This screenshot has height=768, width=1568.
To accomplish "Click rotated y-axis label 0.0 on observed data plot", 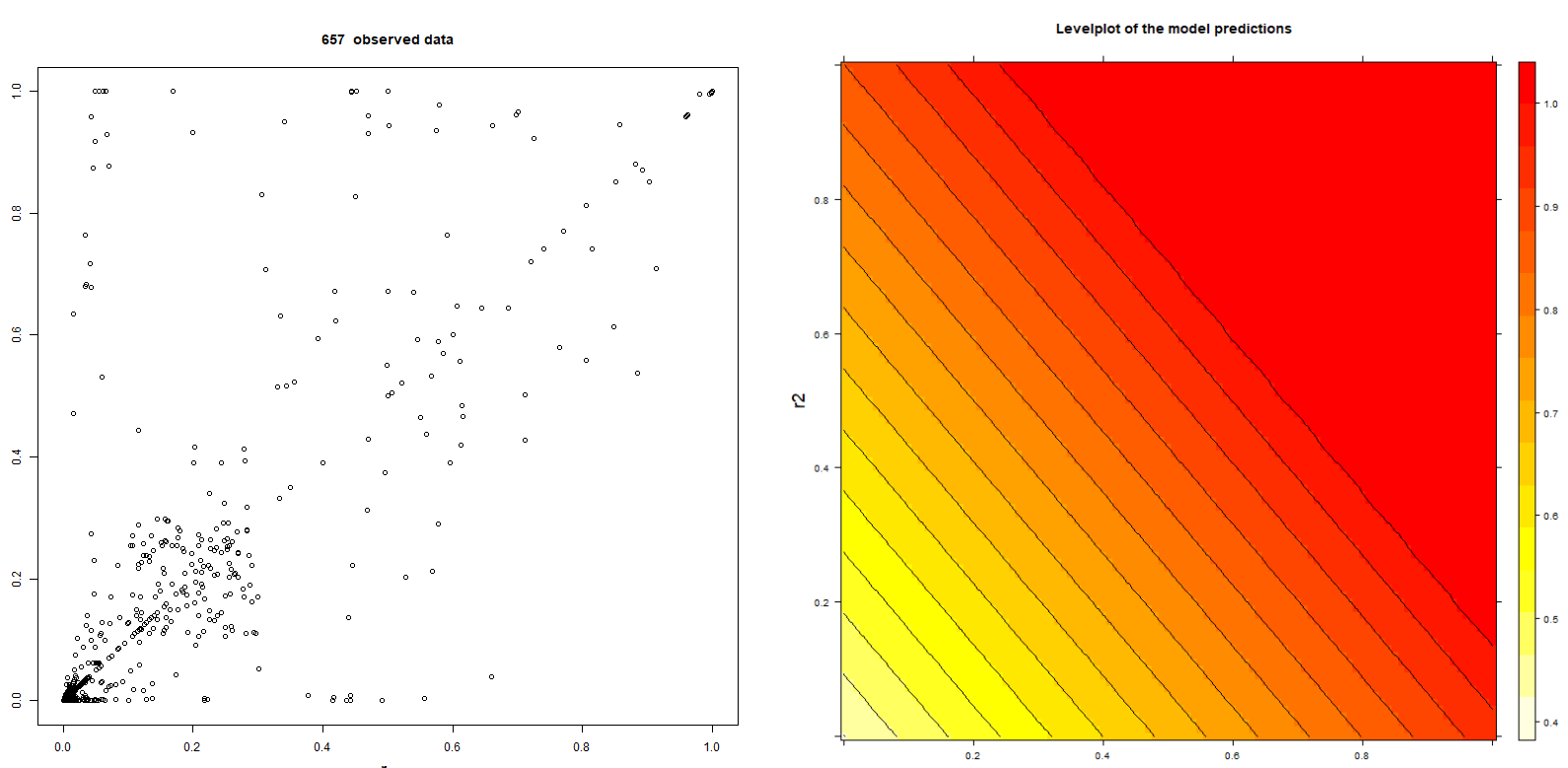I will click(x=17, y=700).
